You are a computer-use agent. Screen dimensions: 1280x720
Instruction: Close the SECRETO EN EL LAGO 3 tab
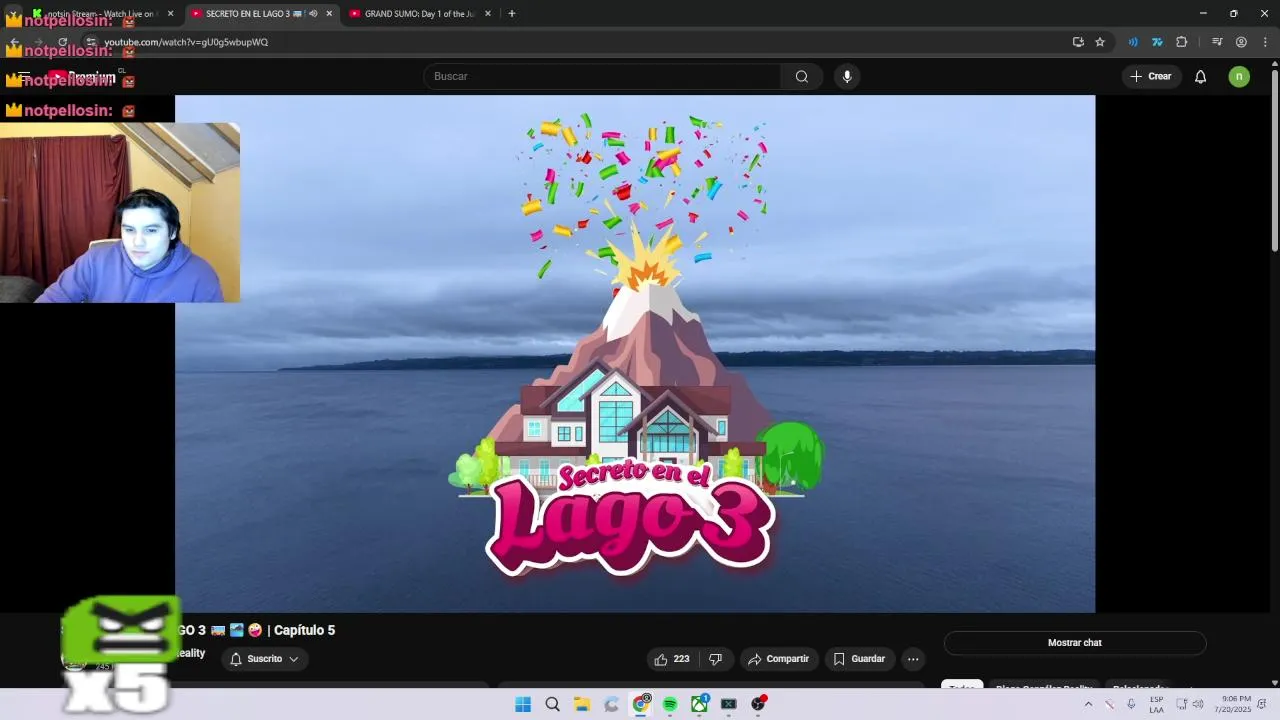pos(329,14)
